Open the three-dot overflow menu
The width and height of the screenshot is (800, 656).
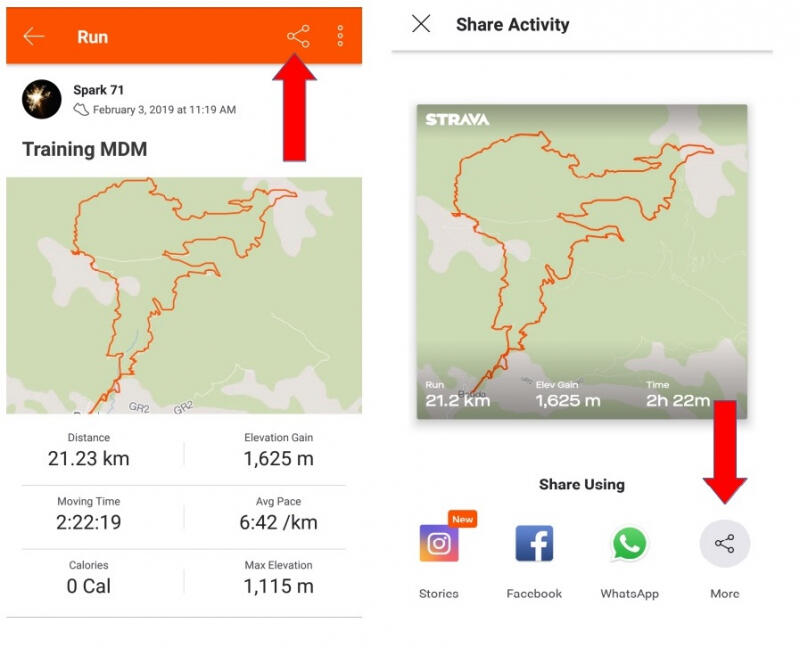point(341,37)
